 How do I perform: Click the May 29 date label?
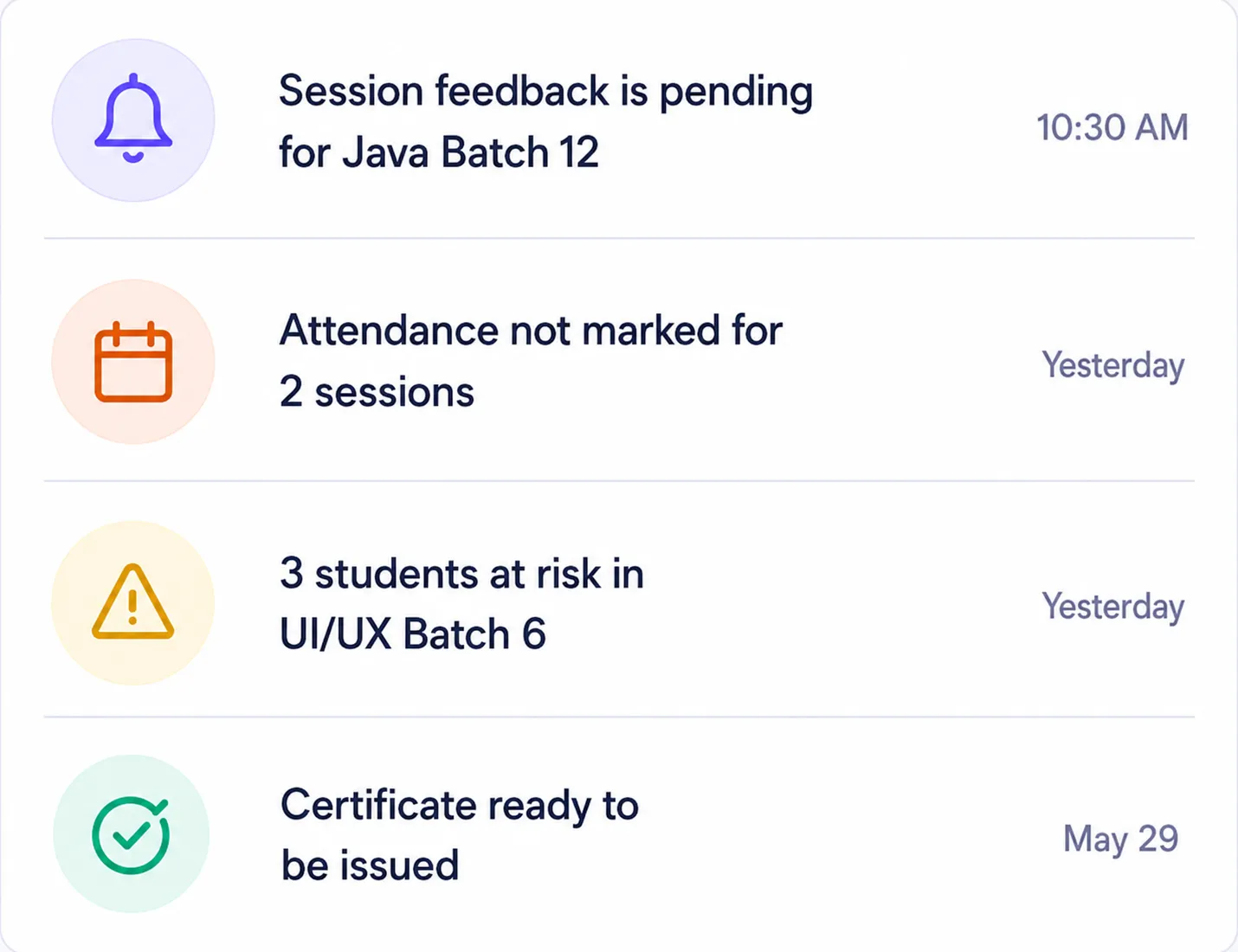1121,839
